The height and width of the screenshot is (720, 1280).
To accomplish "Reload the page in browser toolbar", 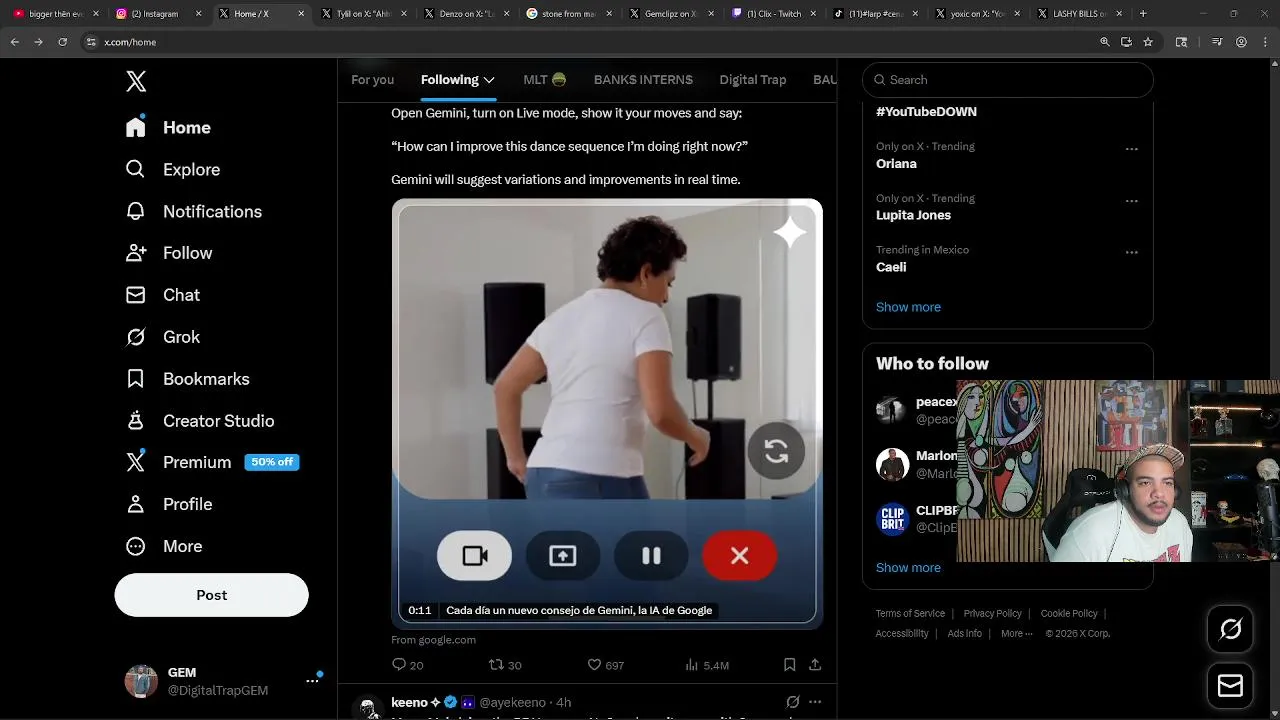I will (x=62, y=42).
